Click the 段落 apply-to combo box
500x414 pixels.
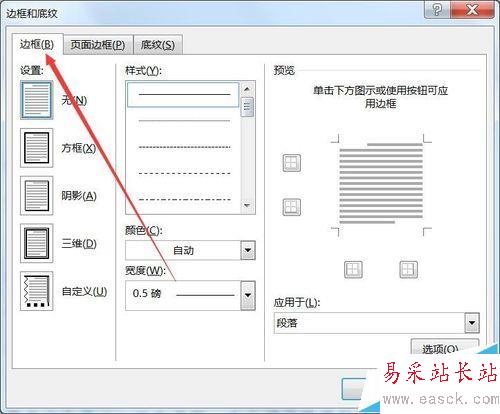[x=377, y=323]
